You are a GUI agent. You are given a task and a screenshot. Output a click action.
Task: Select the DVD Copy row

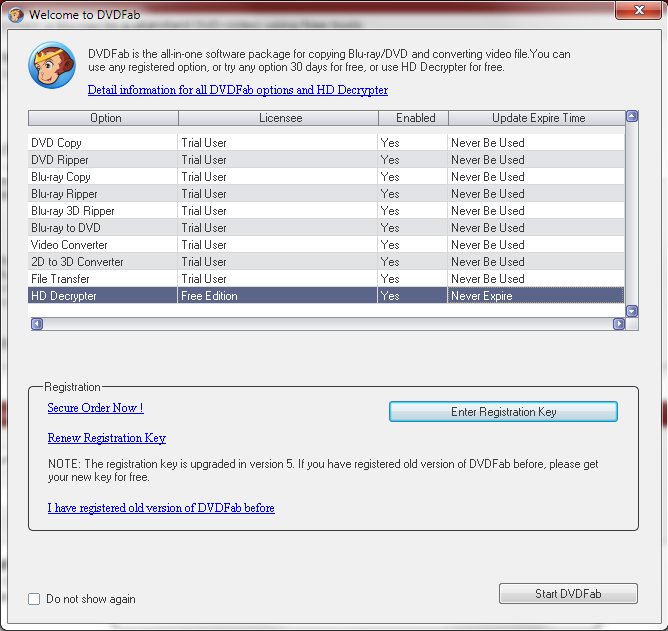click(326, 143)
